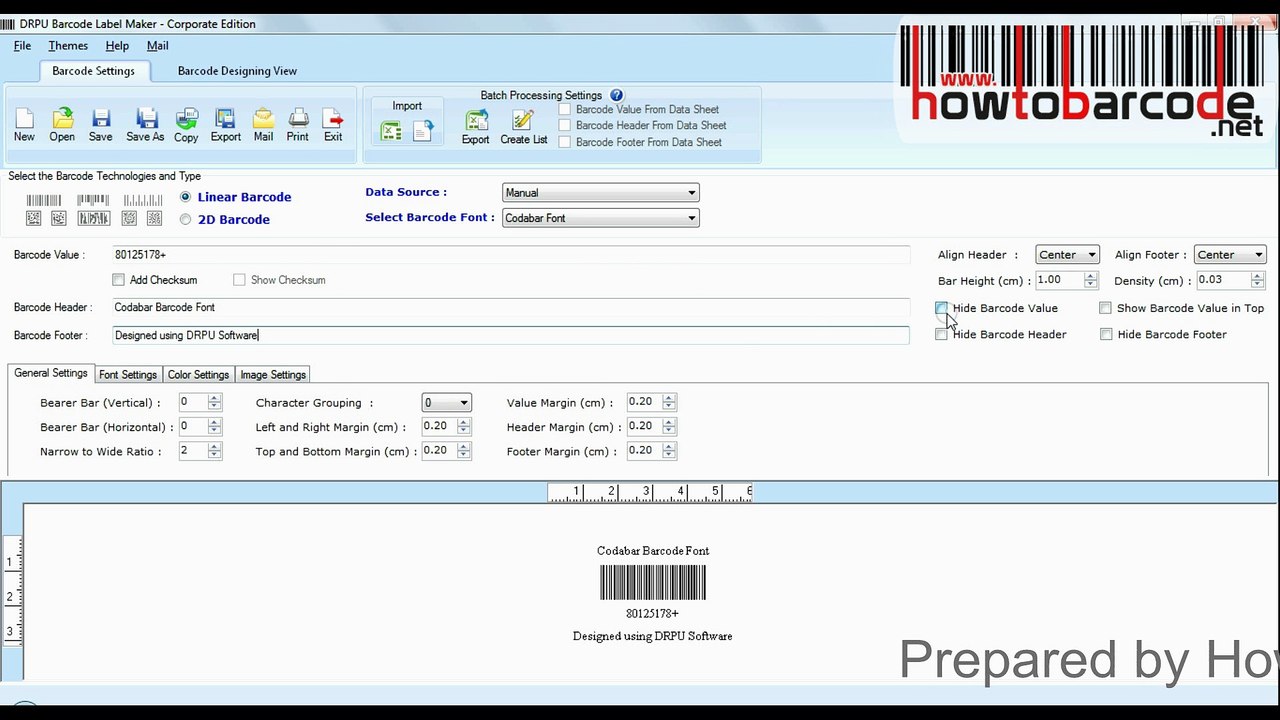Image resolution: width=1280 pixels, height=720 pixels.
Task: Check the Add Checksum box
Action: [119, 280]
